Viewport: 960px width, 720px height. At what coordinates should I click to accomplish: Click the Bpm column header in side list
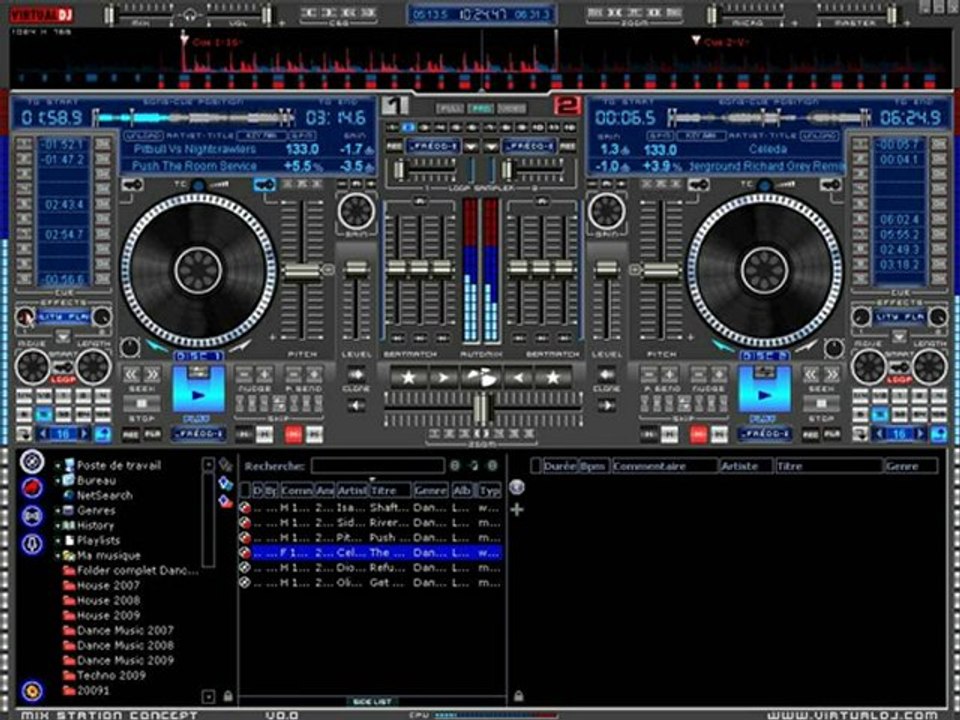click(x=593, y=466)
